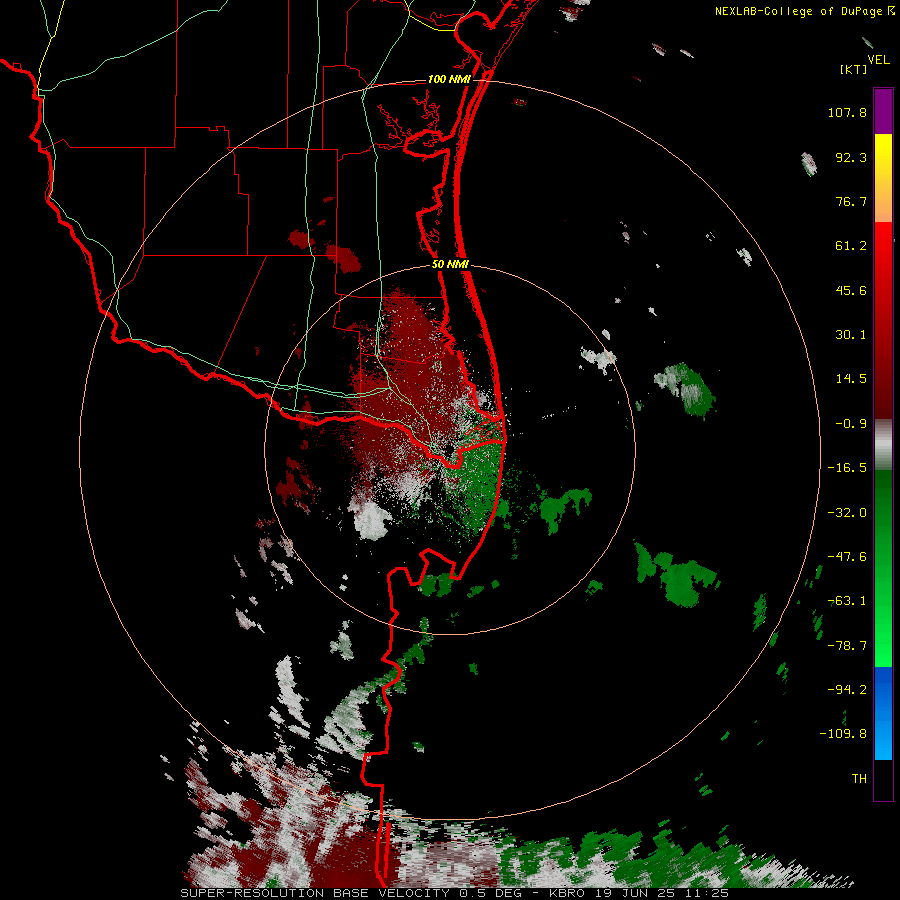Select the -32.0 value on velocity scale
This screenshot has width=900, height=900.
(x=847, y=513)
